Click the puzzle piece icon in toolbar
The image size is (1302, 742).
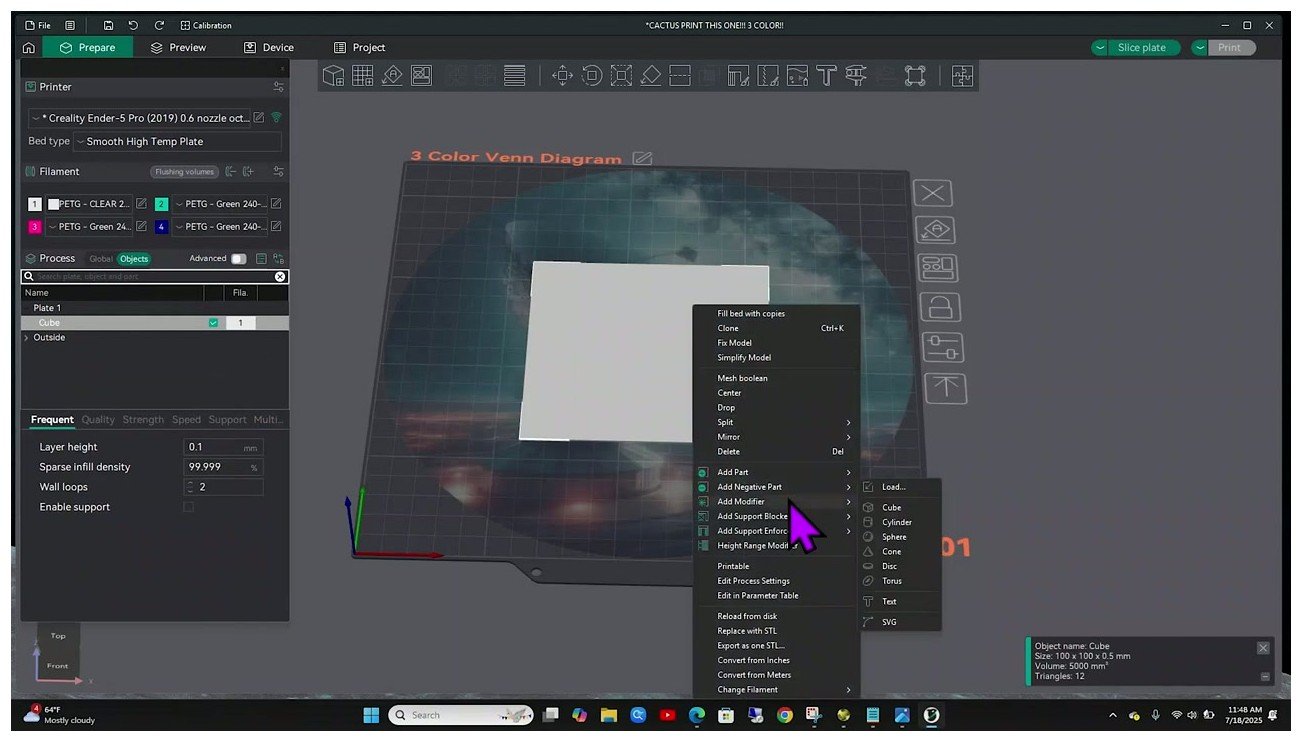962,75
